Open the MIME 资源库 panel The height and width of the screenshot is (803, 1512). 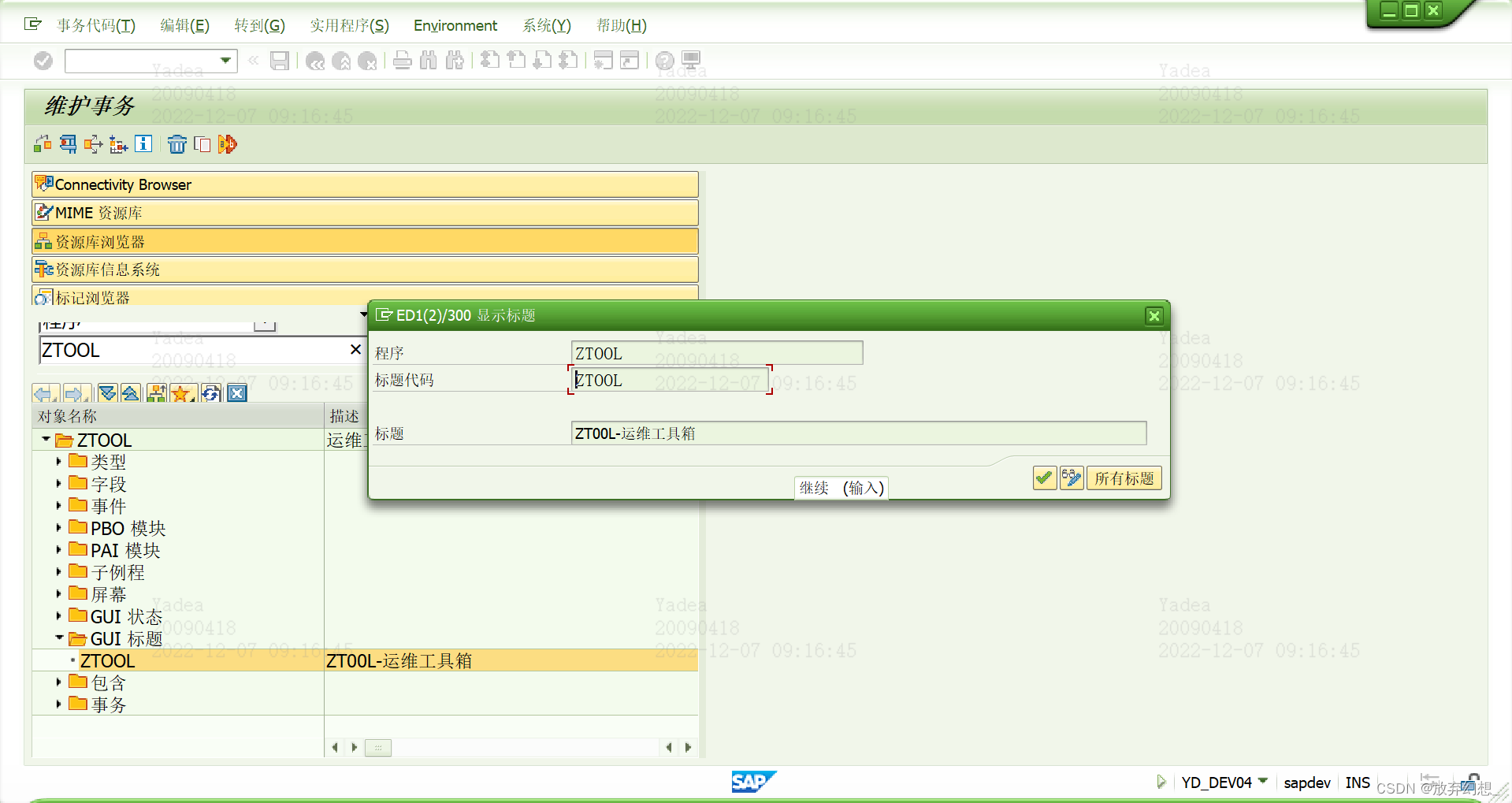coord(366,213)
